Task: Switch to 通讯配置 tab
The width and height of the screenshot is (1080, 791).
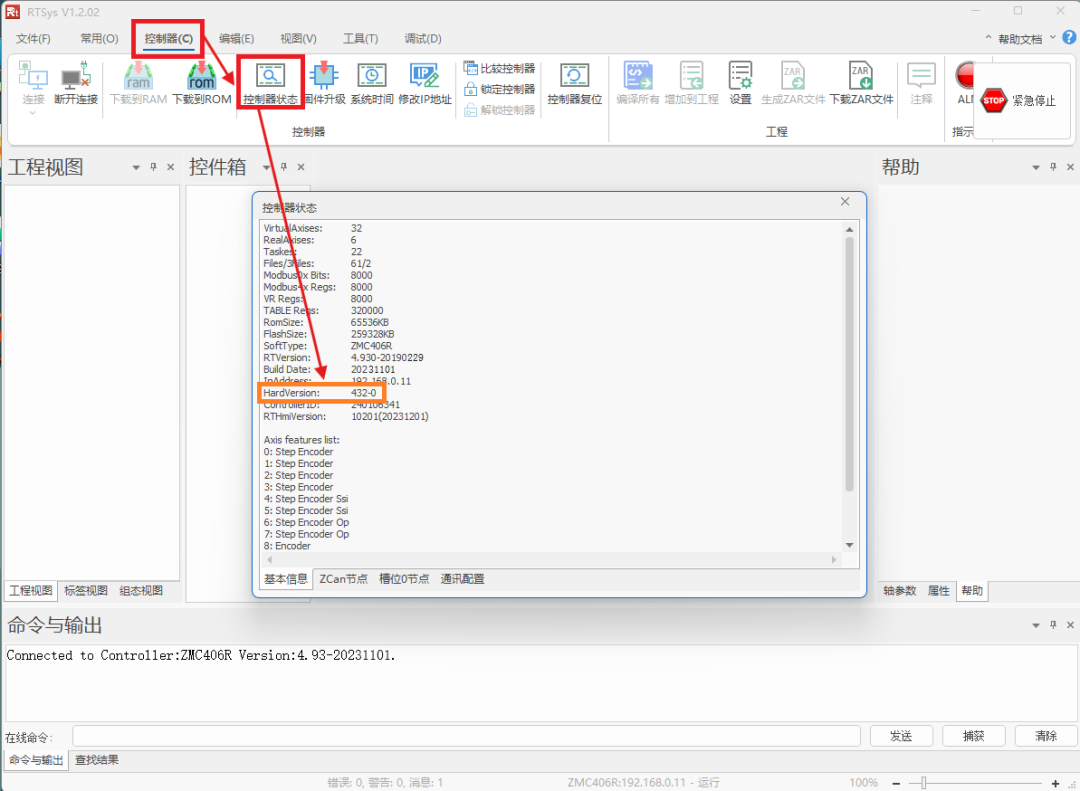Action: (462, 579)
